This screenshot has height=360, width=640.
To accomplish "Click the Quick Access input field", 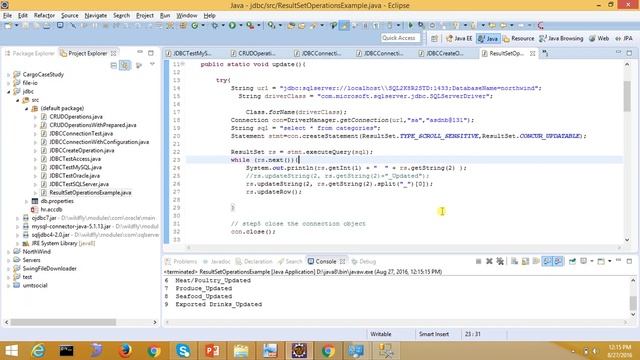I will (400, 38).
